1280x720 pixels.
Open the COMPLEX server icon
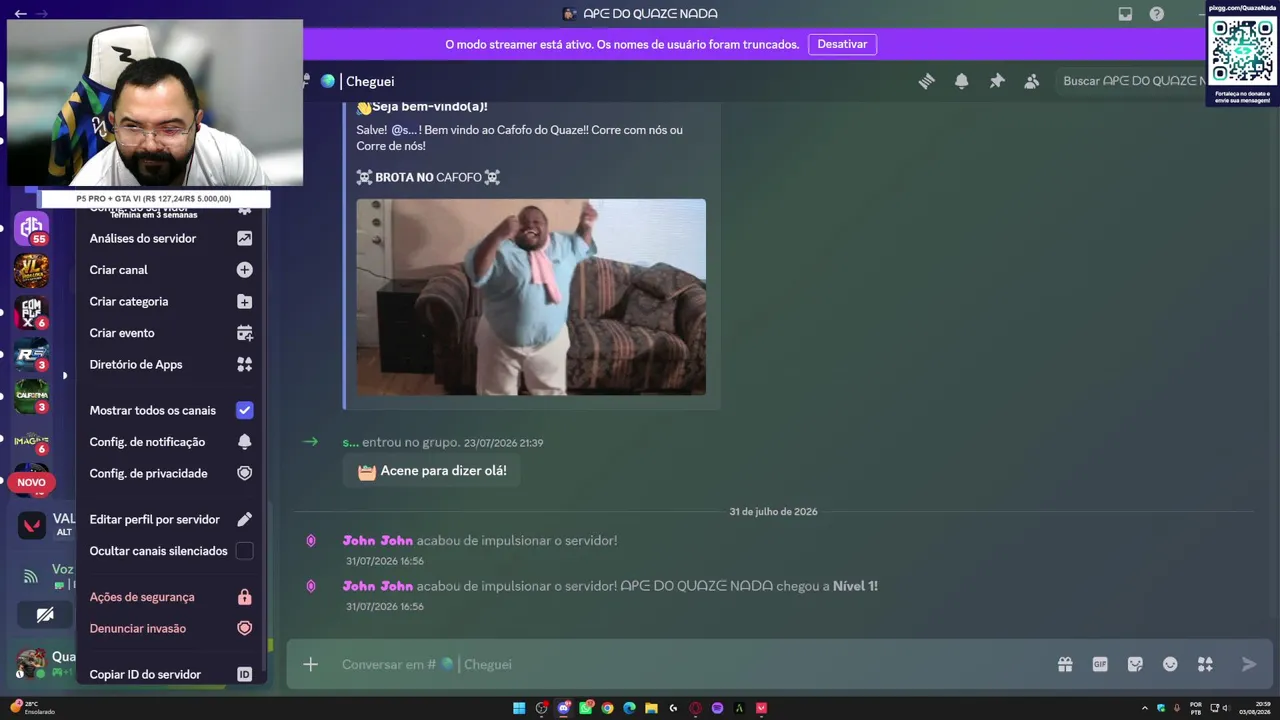[31, 312]
